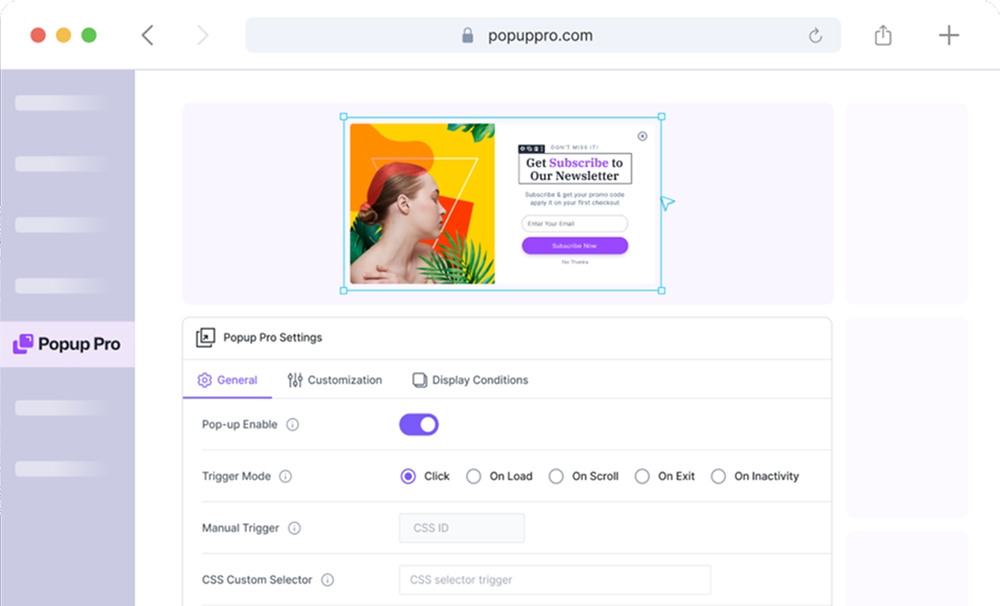Disable the Pop-up Enable toggle
Image resolution: width=1000 pixels, height=606 pixels.
(419, 425)
